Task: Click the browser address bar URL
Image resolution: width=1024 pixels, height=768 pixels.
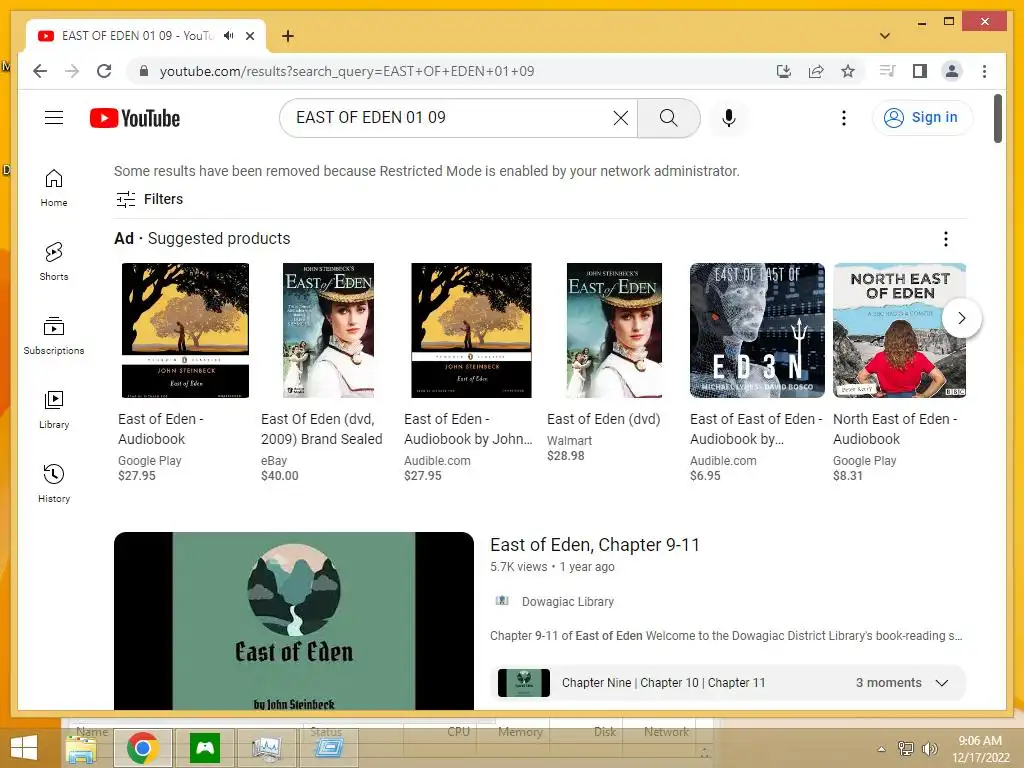Action: coord(347,71)
